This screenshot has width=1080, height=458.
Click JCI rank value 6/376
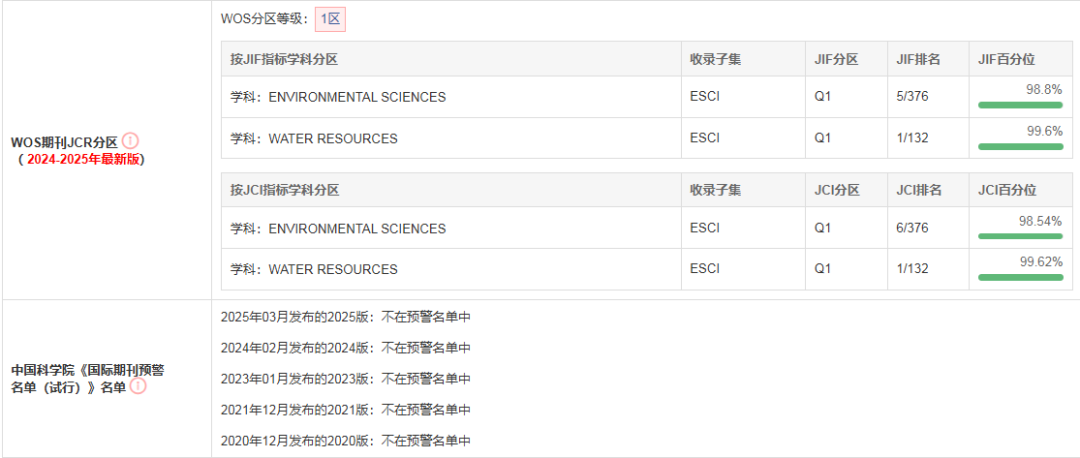[912, 228]
